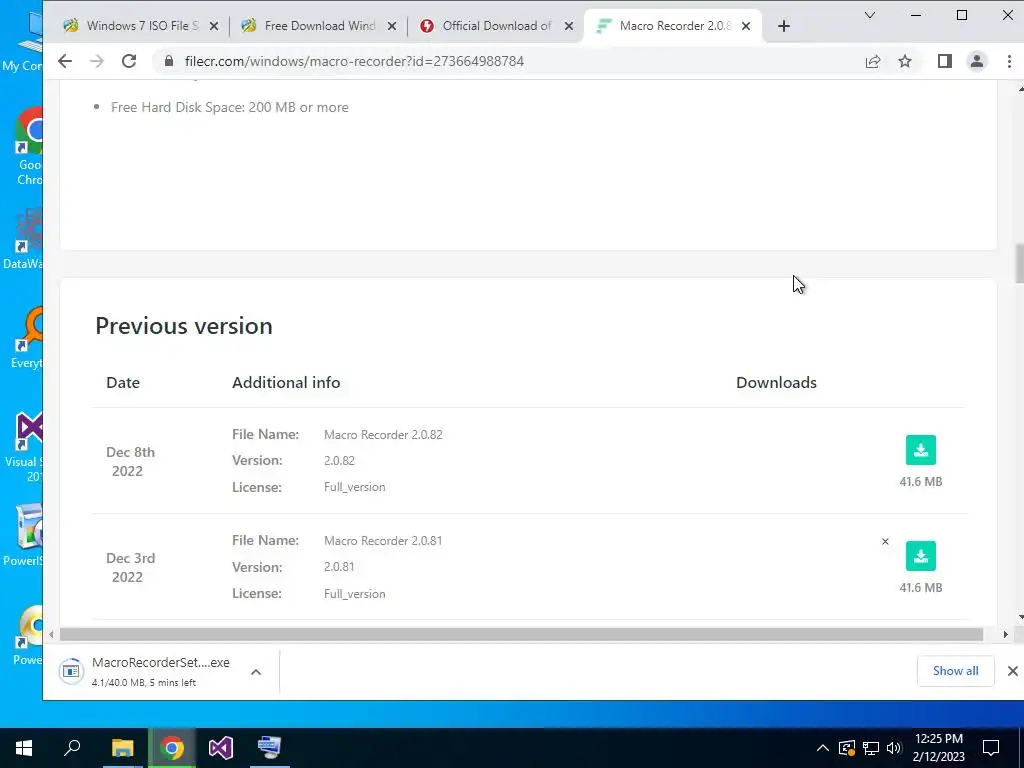Image resolution: width=1024 pixels, height=768 pixels.
Task: Click the Previous version heading
Action: tap(184, 326)
